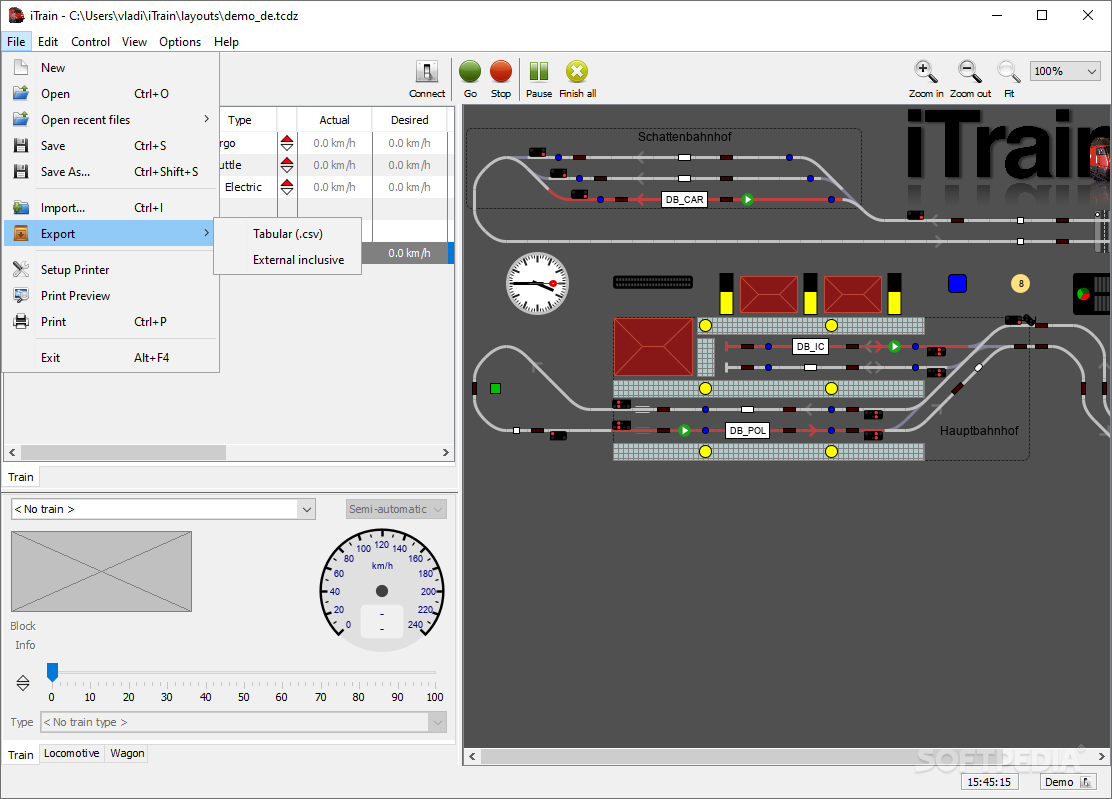Click the Actual column header
Image resolution: width=1112 pixels, height=799 pixels.
pos(334,120)
